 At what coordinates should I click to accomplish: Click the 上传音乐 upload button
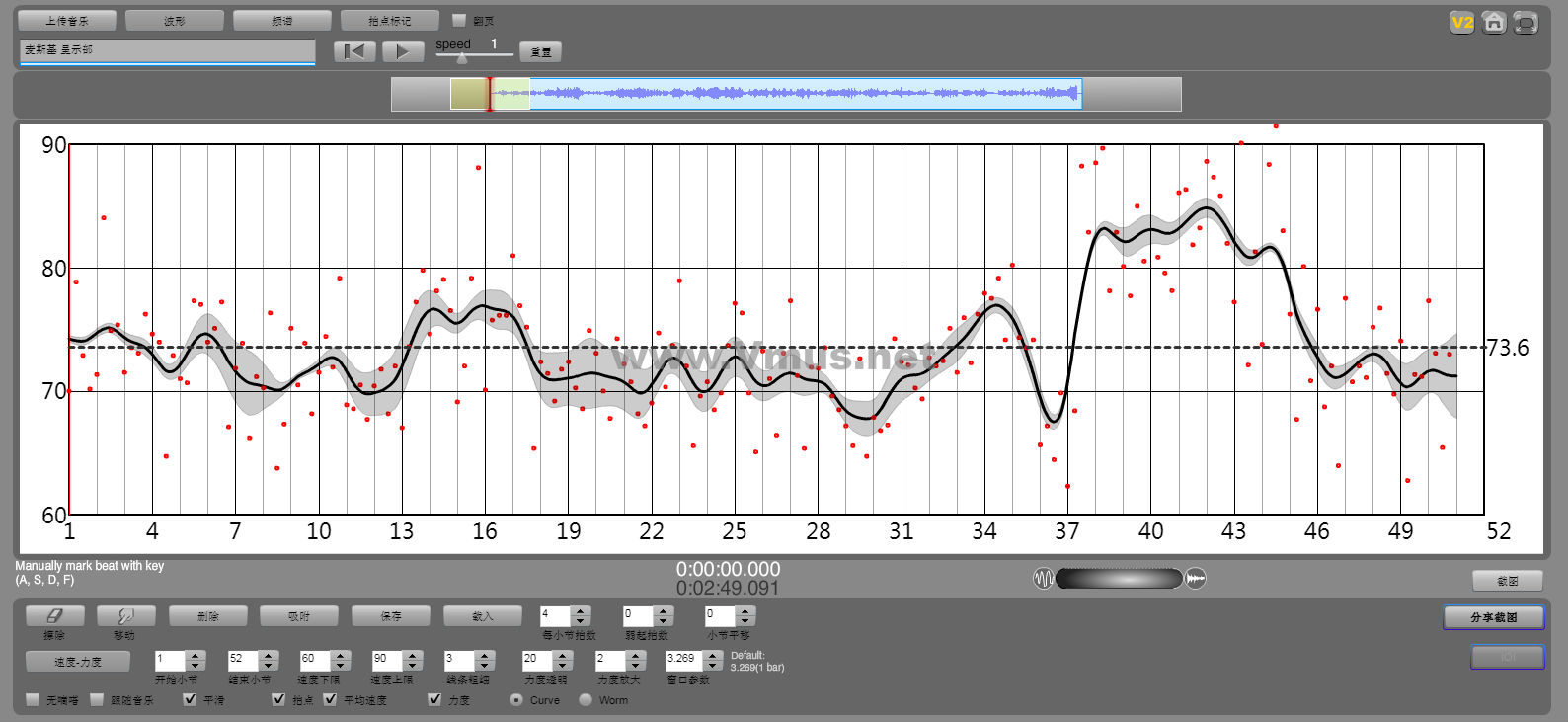tap(67, 20)
